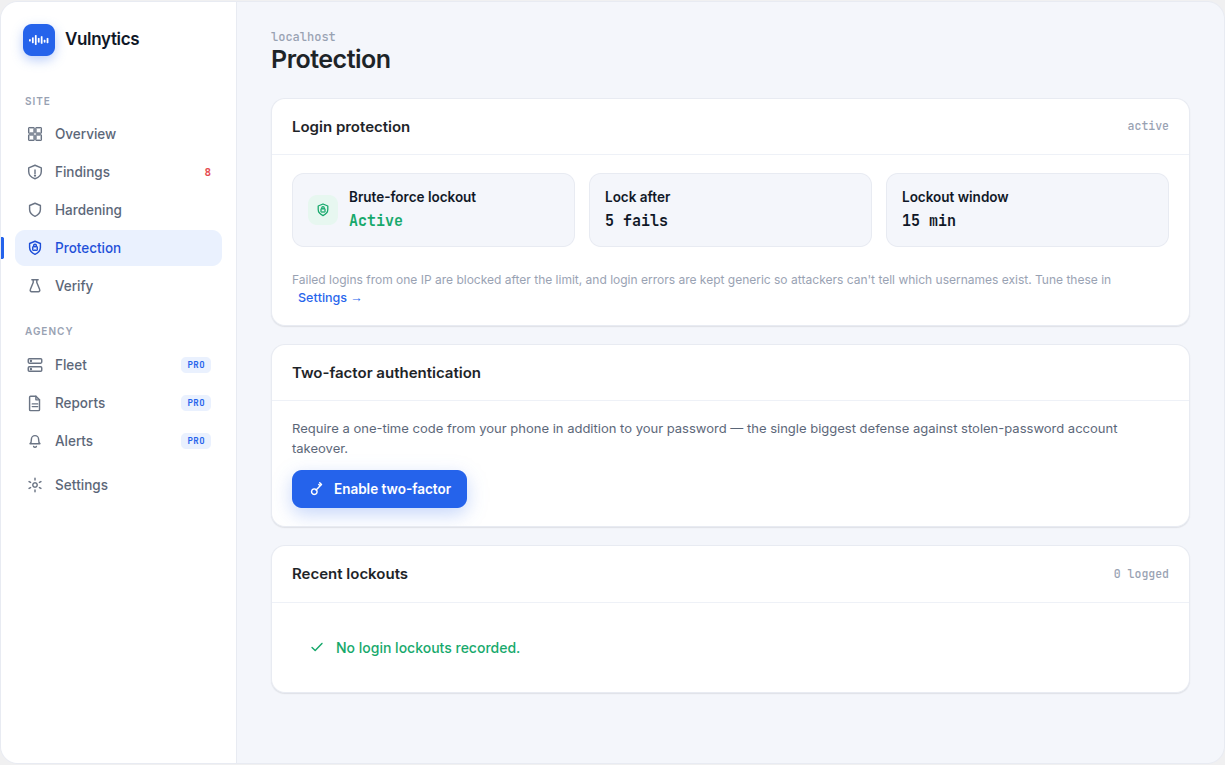The width and height of the screenshot is (1225, 765).
Task: Click the Login protection heading
Action: click(x=351, y=127)
